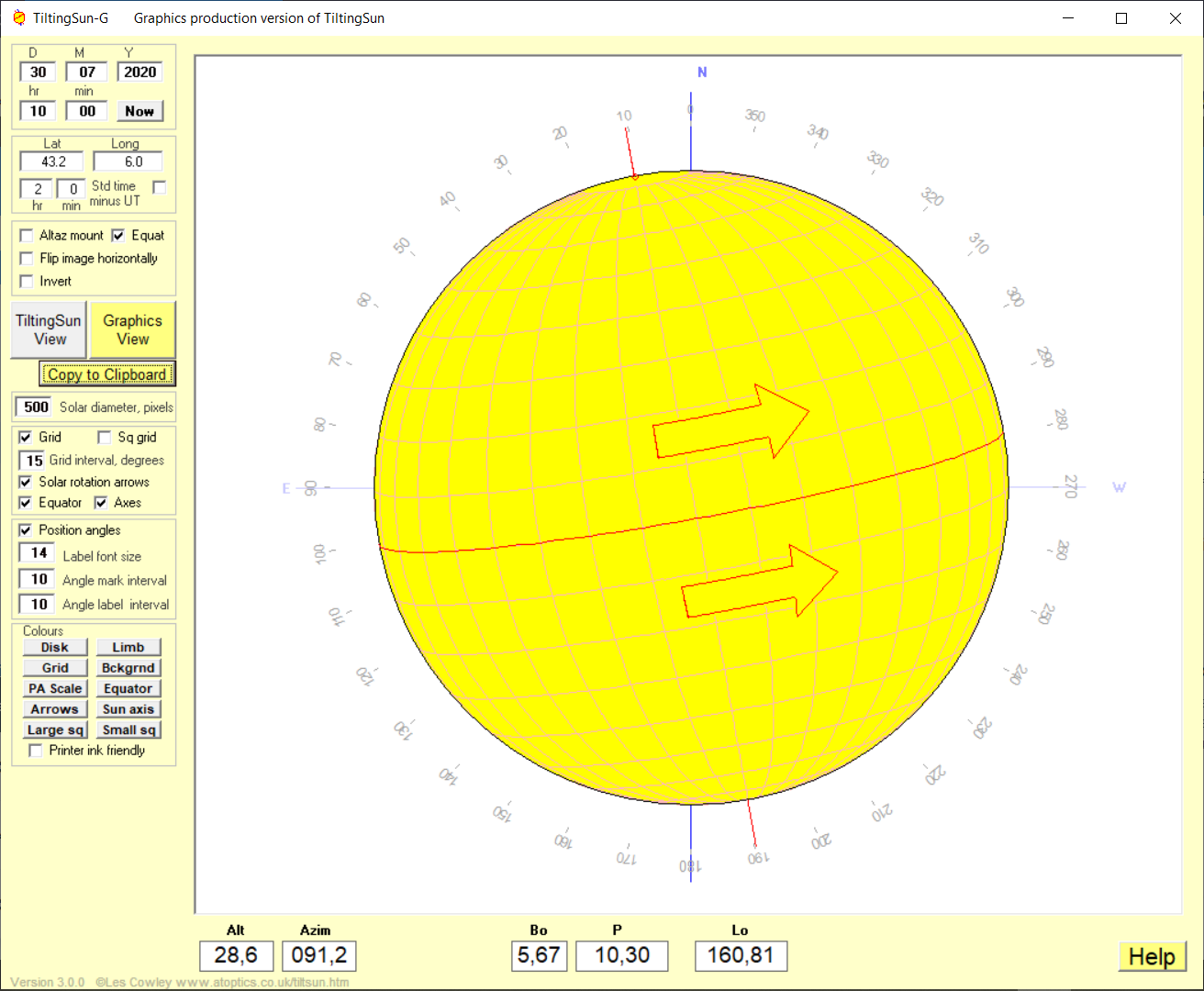Switch to TiltingSun View
The height and width of the screenshot is (991, 1204).
click(x=50, y=329)
